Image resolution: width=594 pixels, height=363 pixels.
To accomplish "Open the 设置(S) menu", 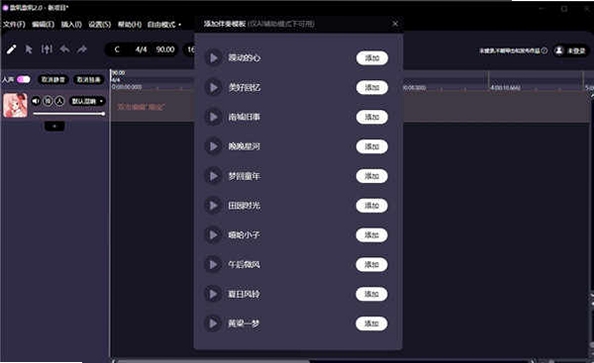I will point(100,25).
